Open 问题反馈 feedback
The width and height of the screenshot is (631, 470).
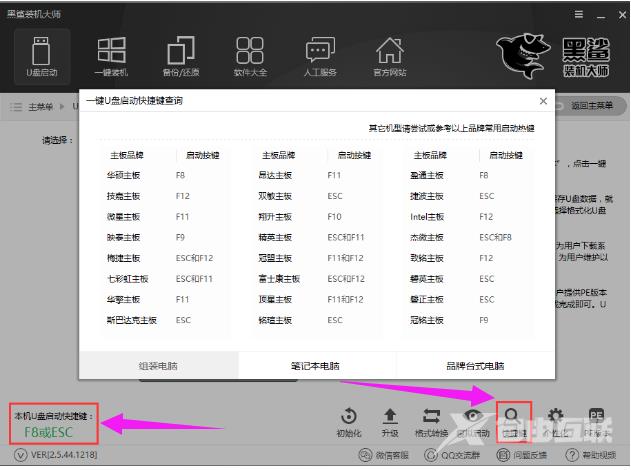click(x=522, y=455)
